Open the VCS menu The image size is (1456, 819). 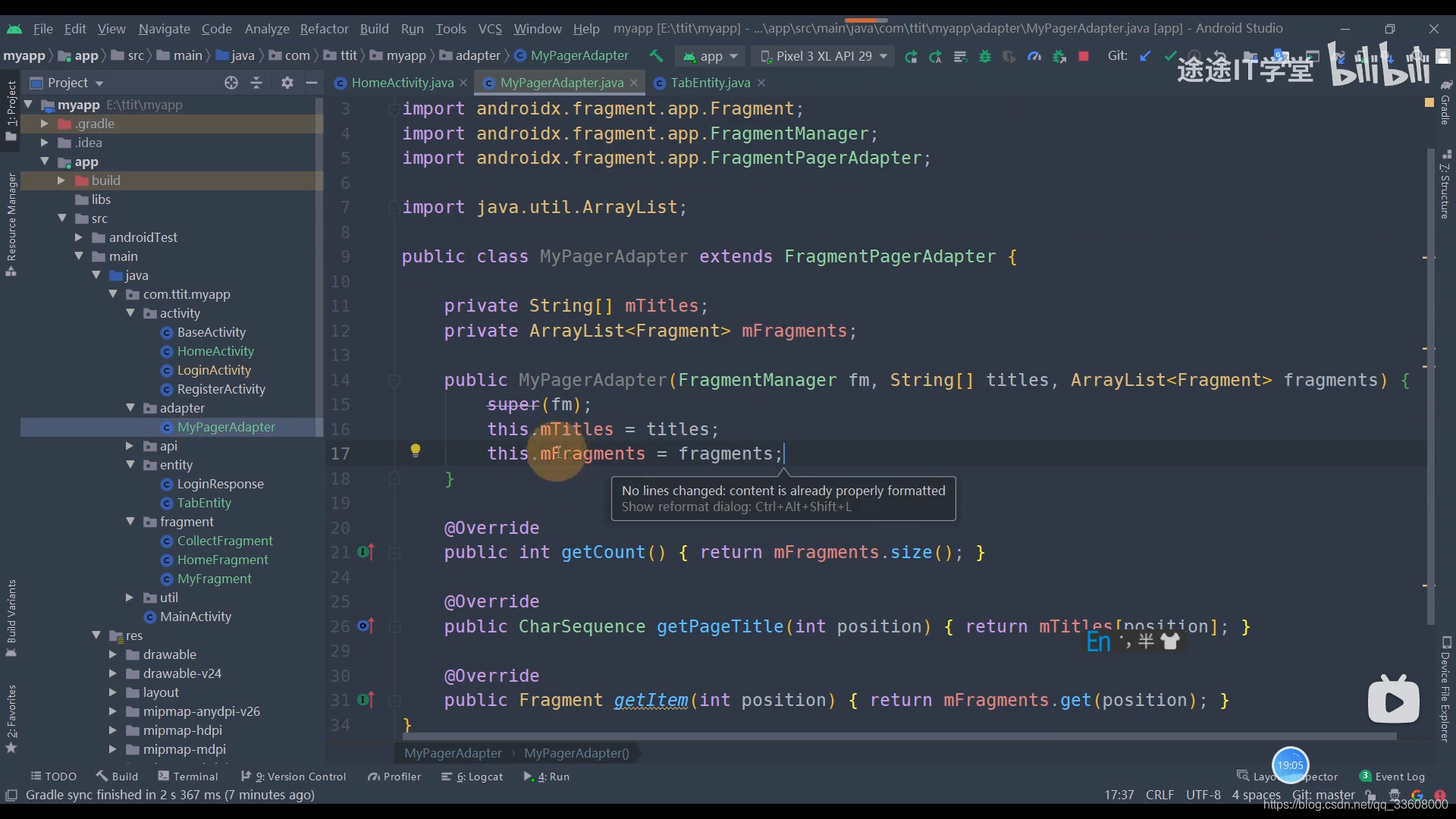(x=490, y=28)
